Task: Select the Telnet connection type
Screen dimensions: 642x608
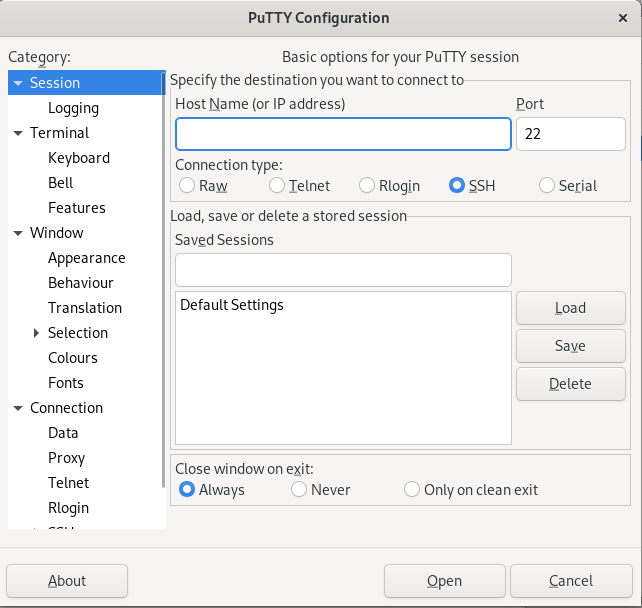Action: tap(277, 185)
